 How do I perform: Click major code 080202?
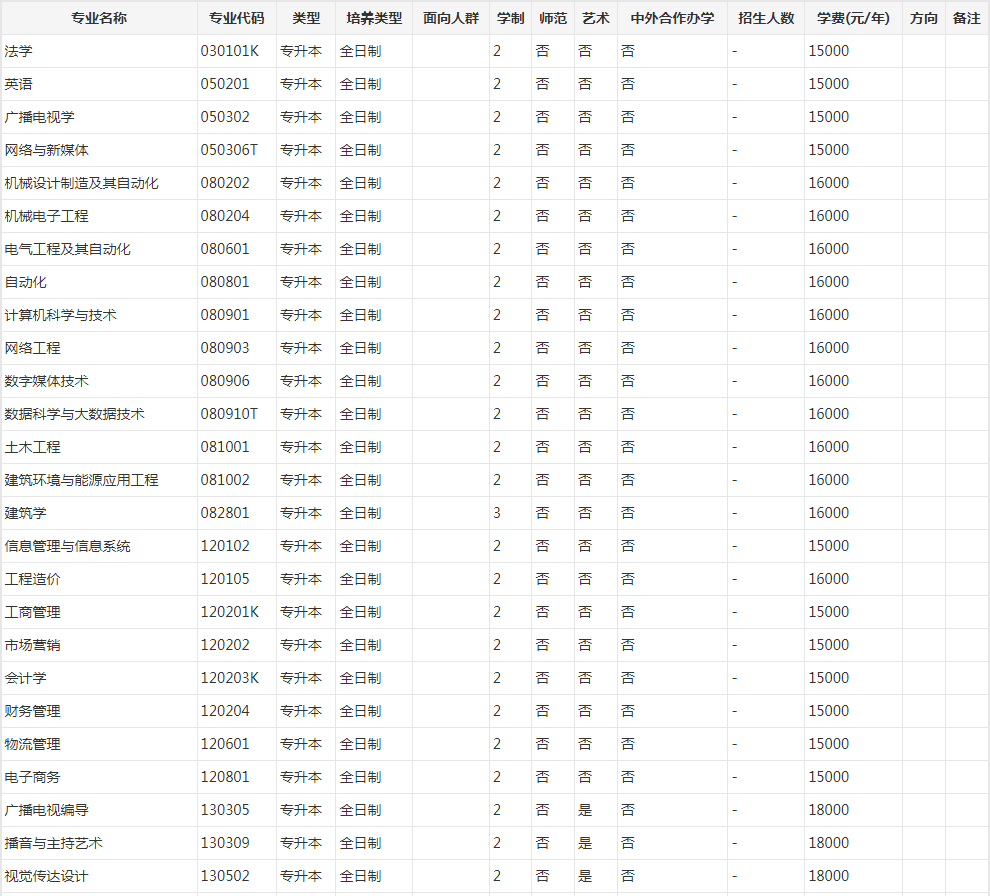click(225, 183)
